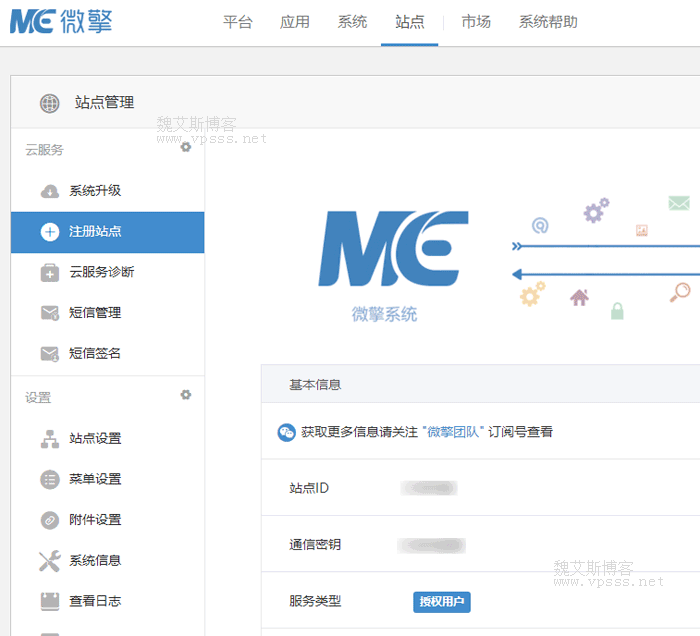Open the 系统升级 sidebar item
Image resolution: width=700 pixels, height=636 pixels.
[108, 191]
